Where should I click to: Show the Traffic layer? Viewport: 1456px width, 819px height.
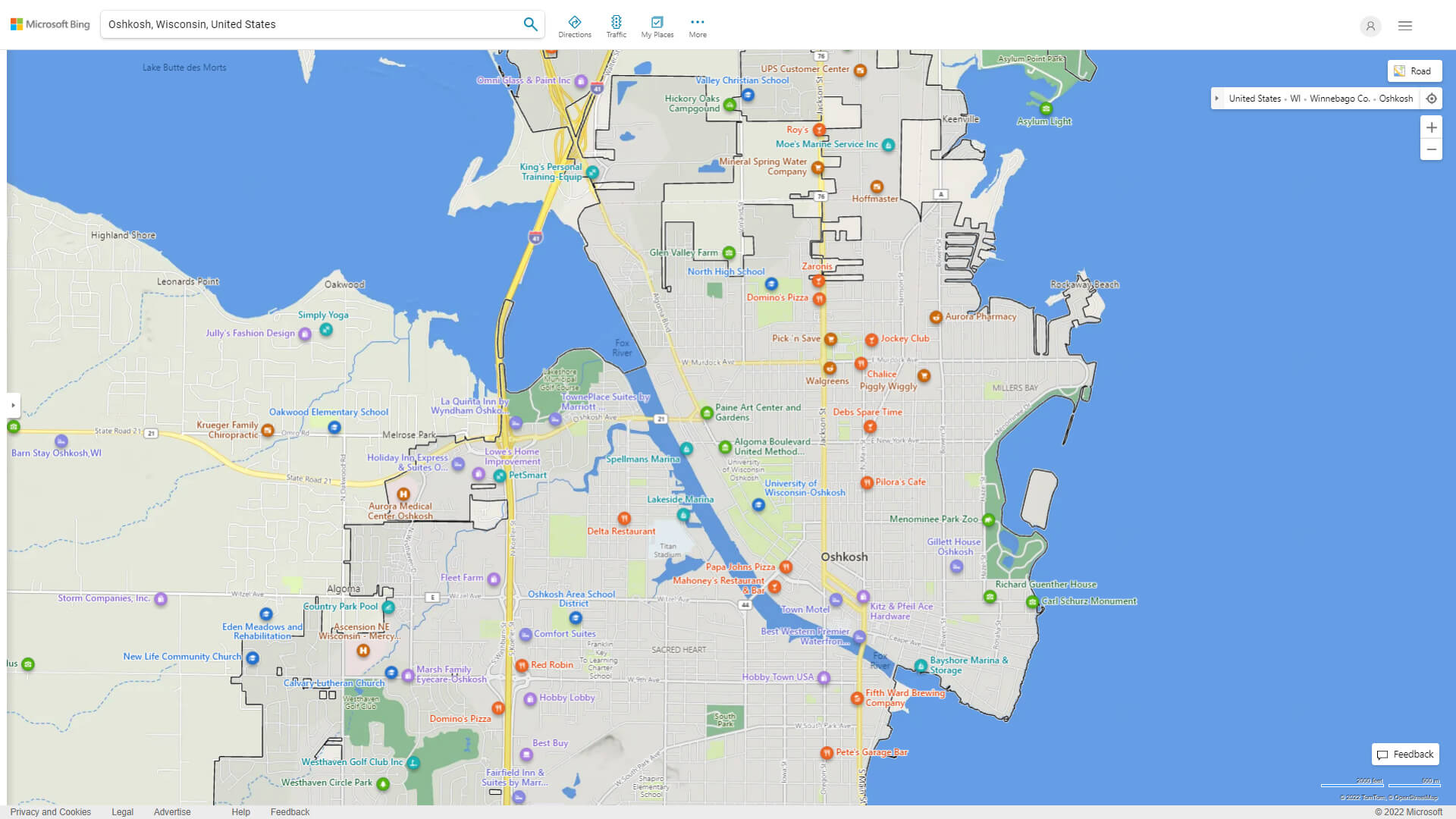pyautogui.click(x=616, y=27)
